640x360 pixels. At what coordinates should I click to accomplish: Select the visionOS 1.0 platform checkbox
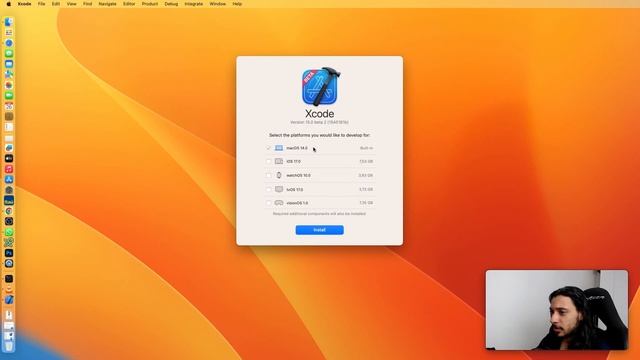[269, 203]
